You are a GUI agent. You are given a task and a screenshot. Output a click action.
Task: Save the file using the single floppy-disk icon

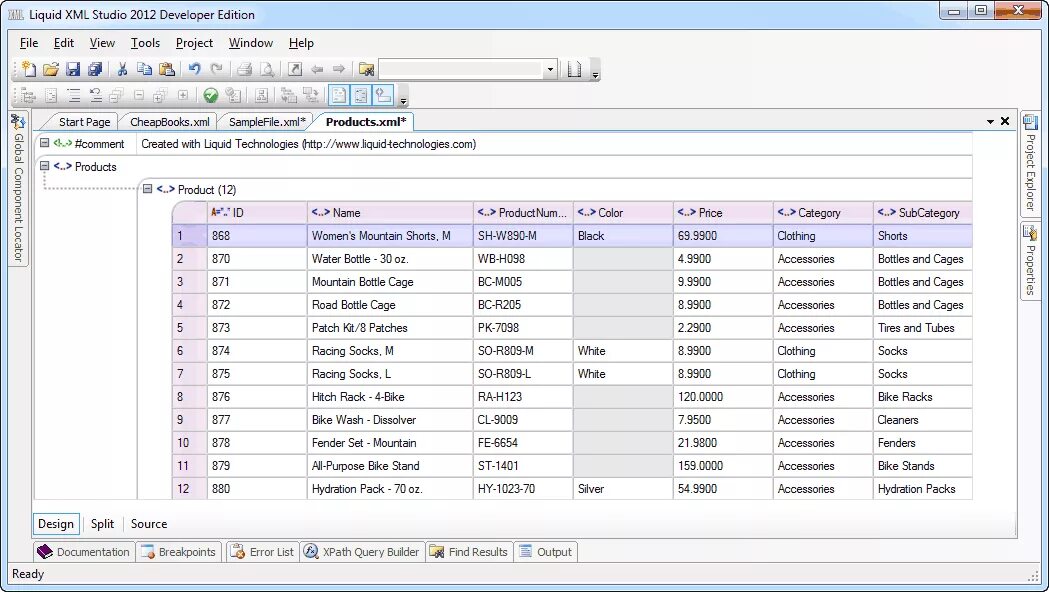pyautogui.click(x=73, y=69)
